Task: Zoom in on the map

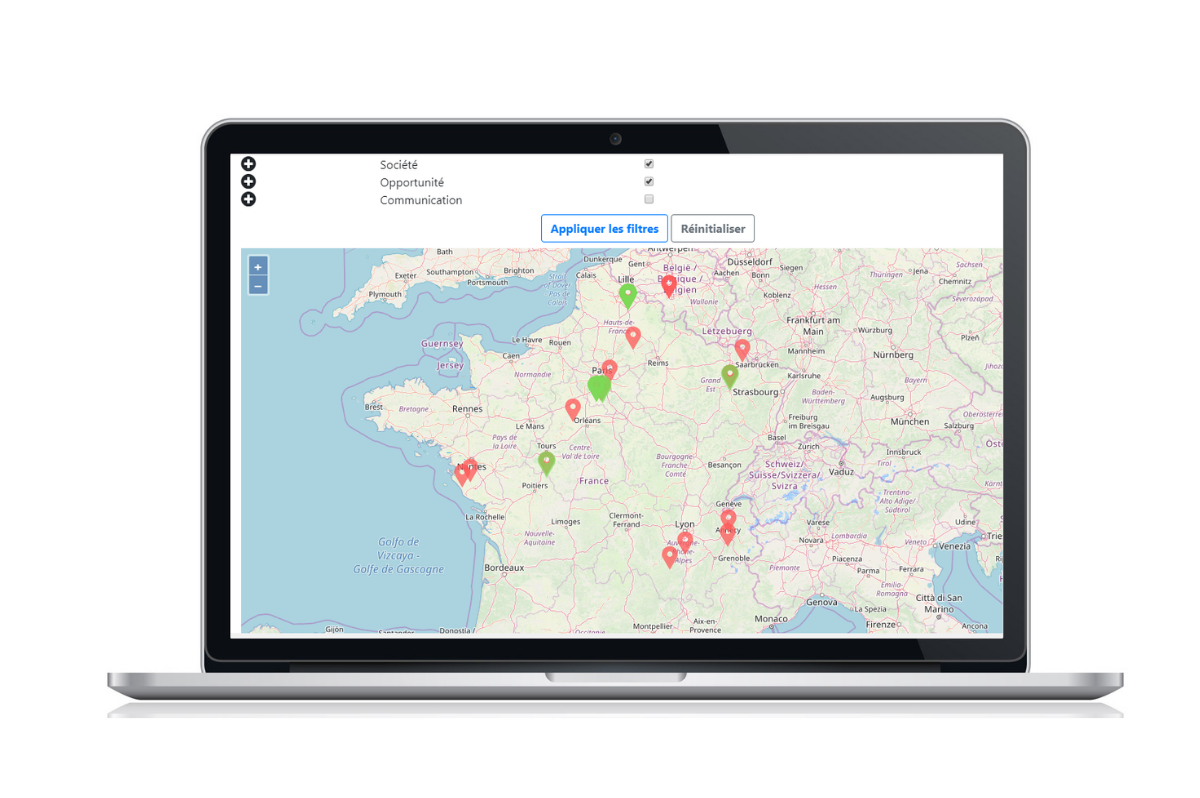Action: 258,267
